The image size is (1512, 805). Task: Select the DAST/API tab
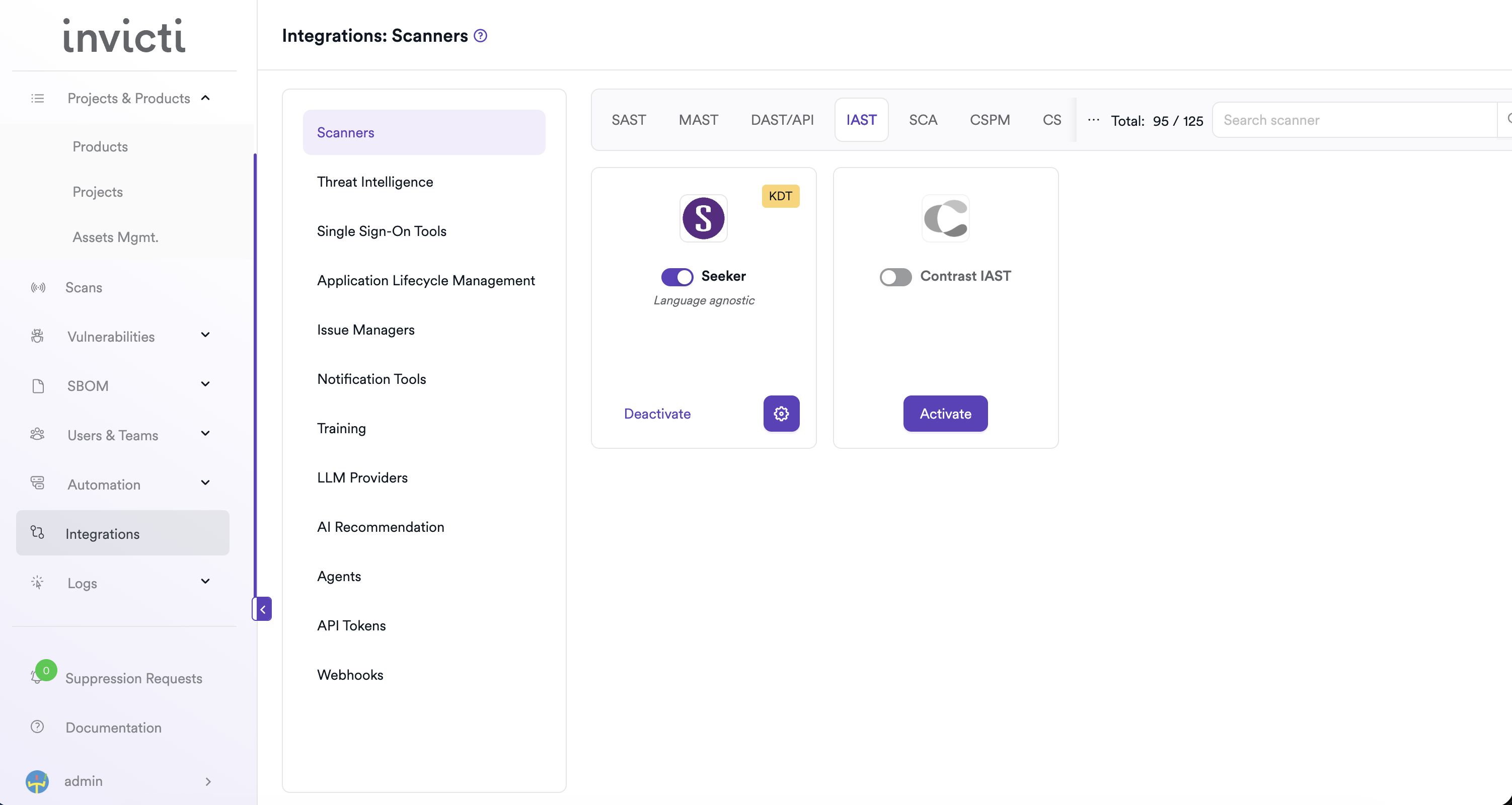click(782, 120)
